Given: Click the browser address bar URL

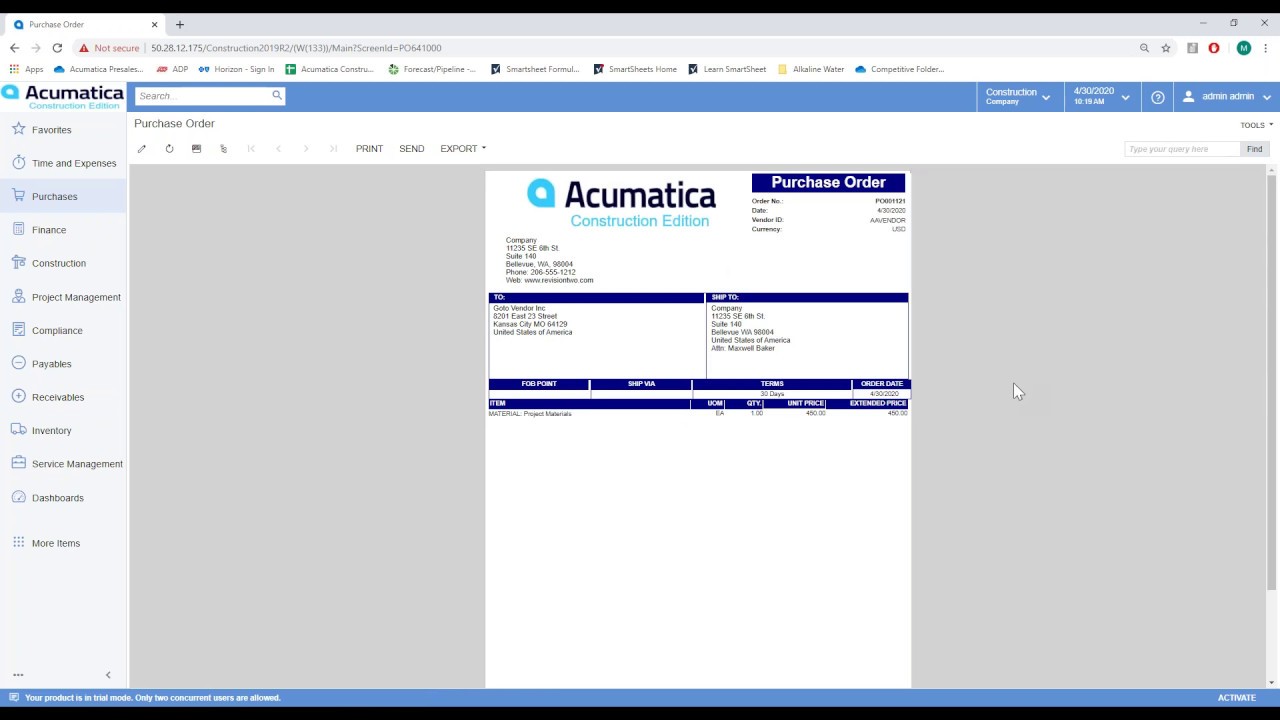Looking at the screenshot, I should (296, 48).
